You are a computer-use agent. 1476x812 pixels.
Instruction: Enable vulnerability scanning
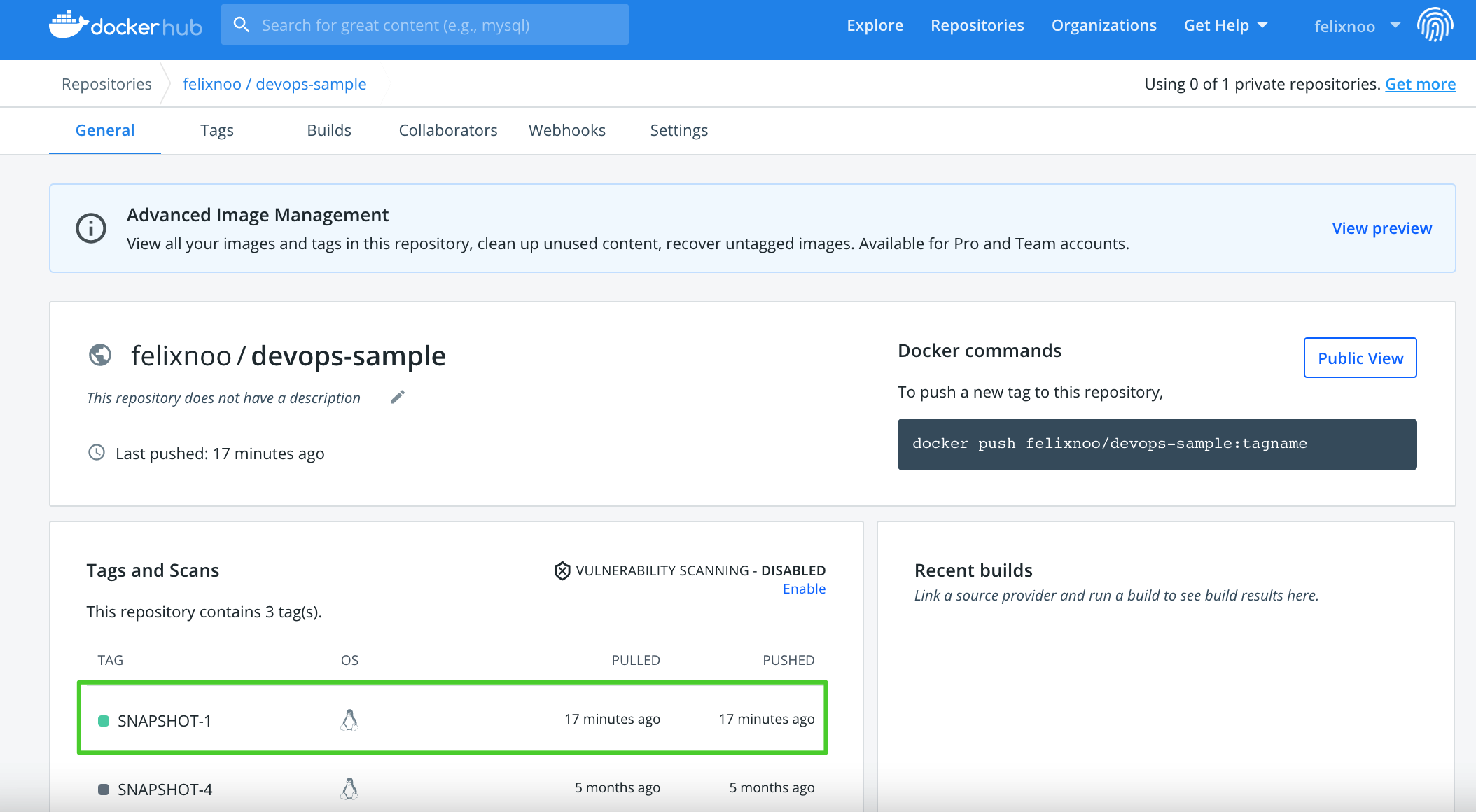[x=803, y=589]
